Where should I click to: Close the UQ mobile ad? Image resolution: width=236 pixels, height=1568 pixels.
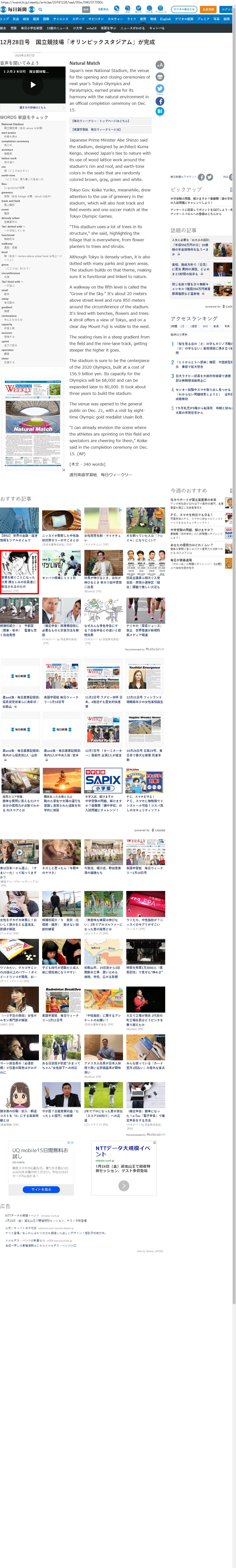[x=72, y=1143]
